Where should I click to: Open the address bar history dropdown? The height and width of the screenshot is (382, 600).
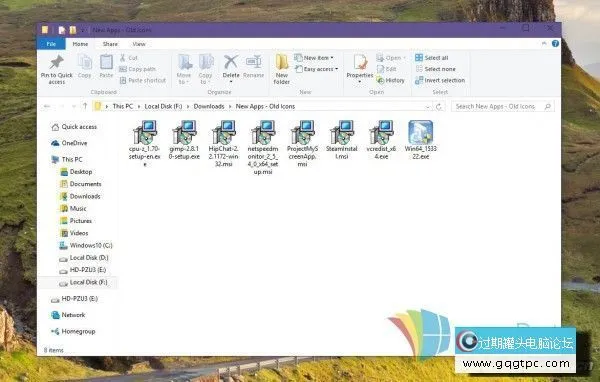pyautogui.click(x=427, y=107)
